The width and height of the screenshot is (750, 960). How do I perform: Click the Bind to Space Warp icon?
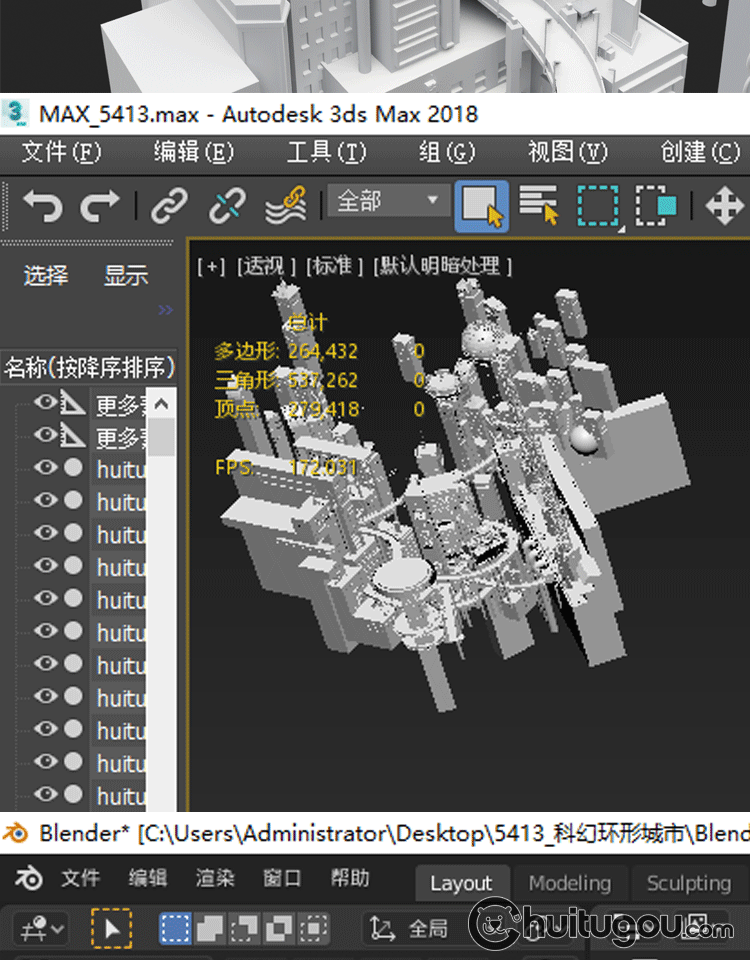[285, 206]
